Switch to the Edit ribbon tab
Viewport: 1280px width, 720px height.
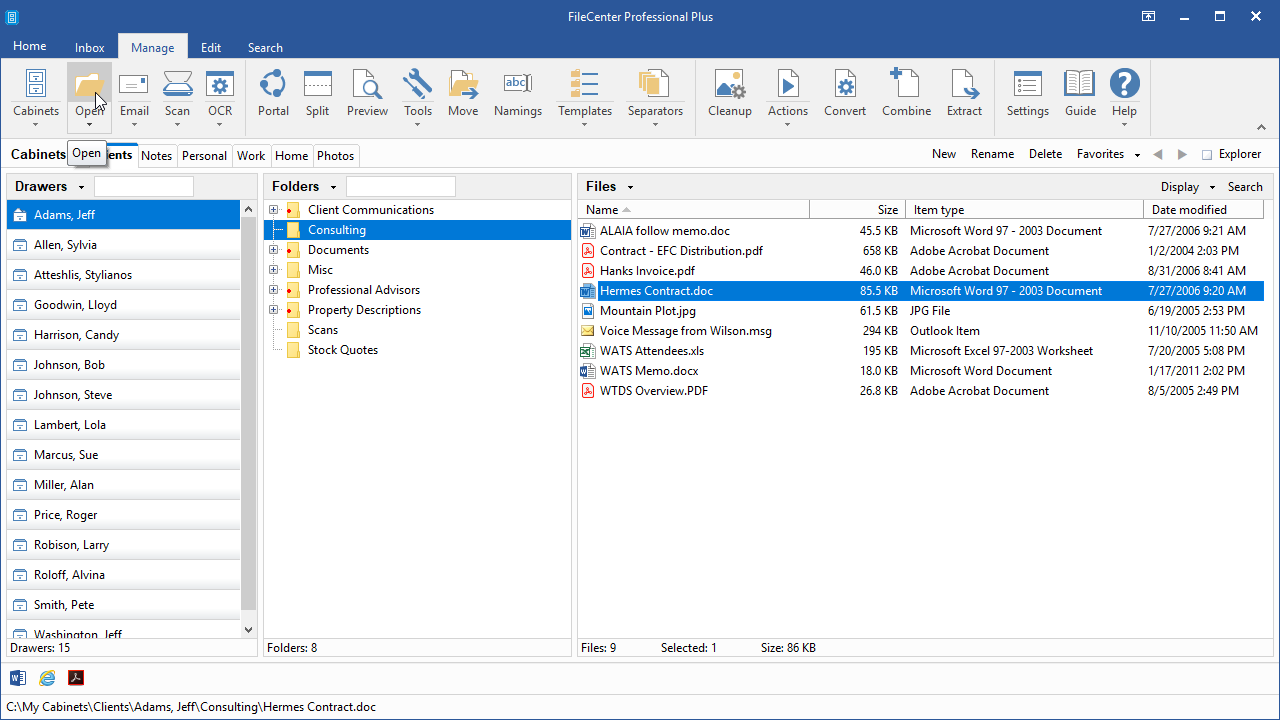click(x=211, y=47)
